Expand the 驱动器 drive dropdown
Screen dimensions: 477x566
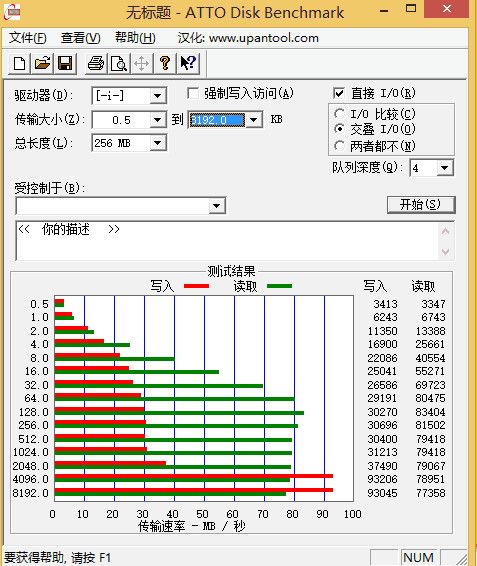(x=157, y=96)
